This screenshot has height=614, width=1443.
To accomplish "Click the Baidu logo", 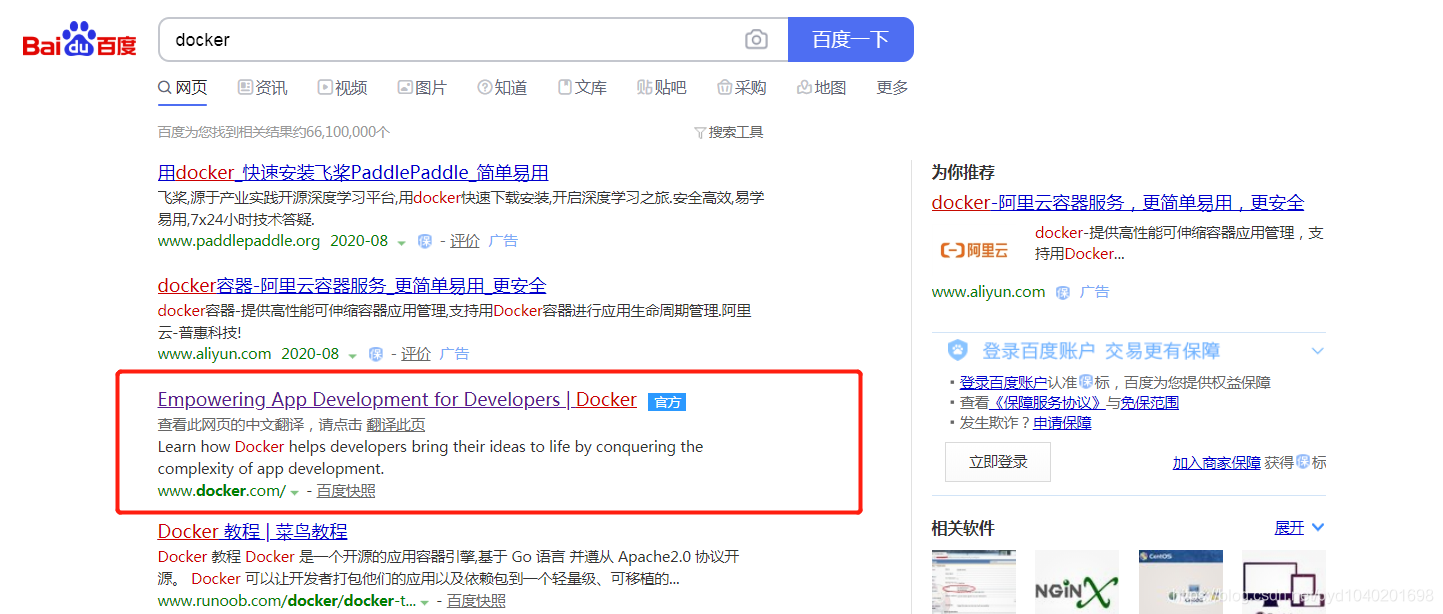I will [x=79, y=40].
